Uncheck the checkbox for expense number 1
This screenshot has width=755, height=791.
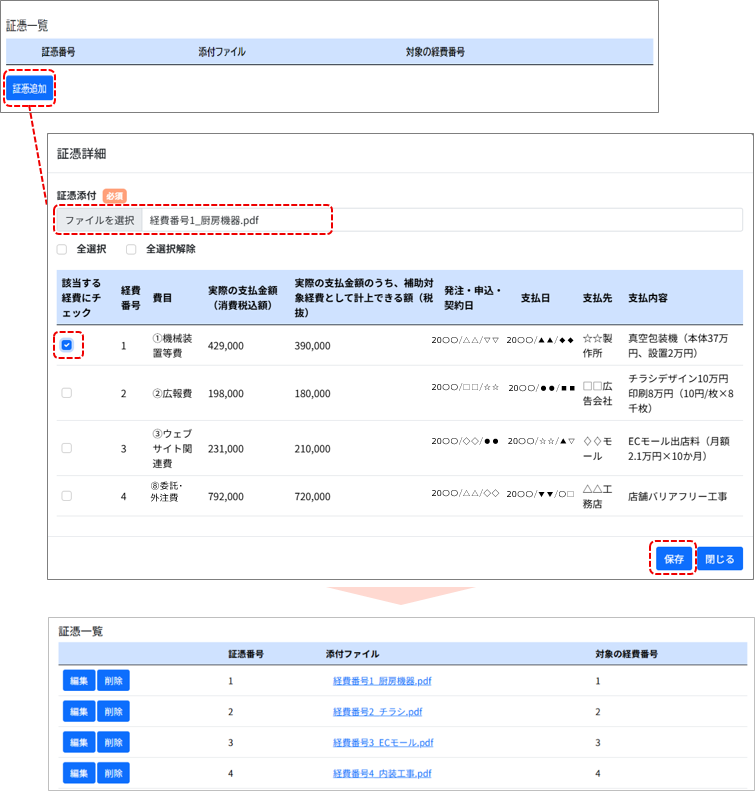[66, 345]
